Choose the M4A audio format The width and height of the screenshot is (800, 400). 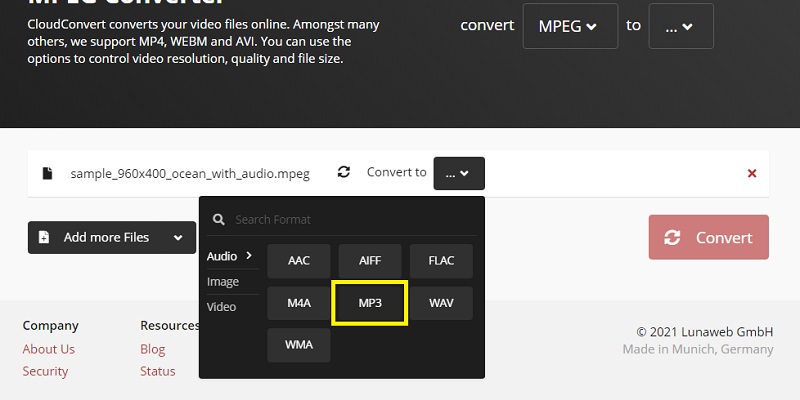tap(299, 303)
